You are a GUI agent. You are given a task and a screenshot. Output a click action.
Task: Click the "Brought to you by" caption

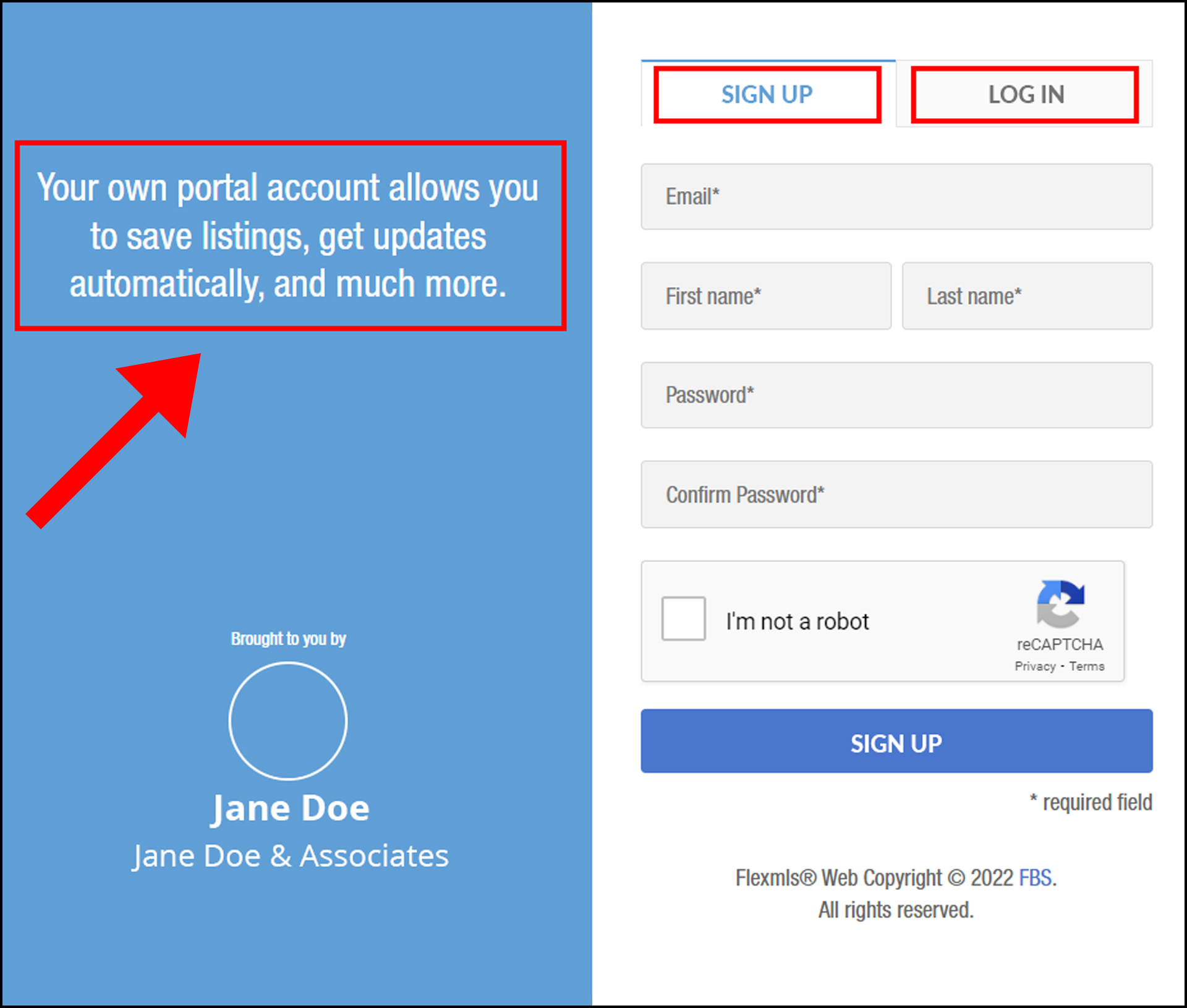(288, 638)
